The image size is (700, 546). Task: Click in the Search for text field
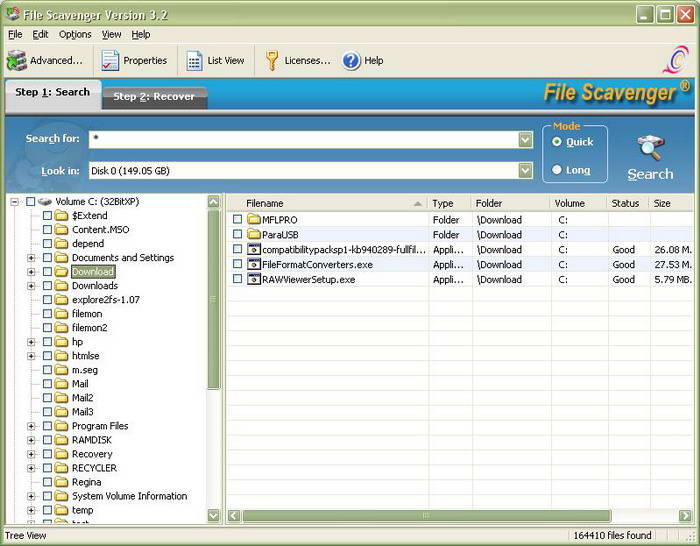click(x=304, y=140)
